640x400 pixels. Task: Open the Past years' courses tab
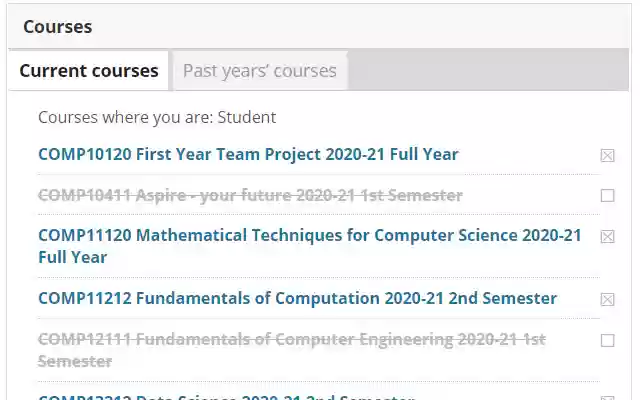pos(259,71)
